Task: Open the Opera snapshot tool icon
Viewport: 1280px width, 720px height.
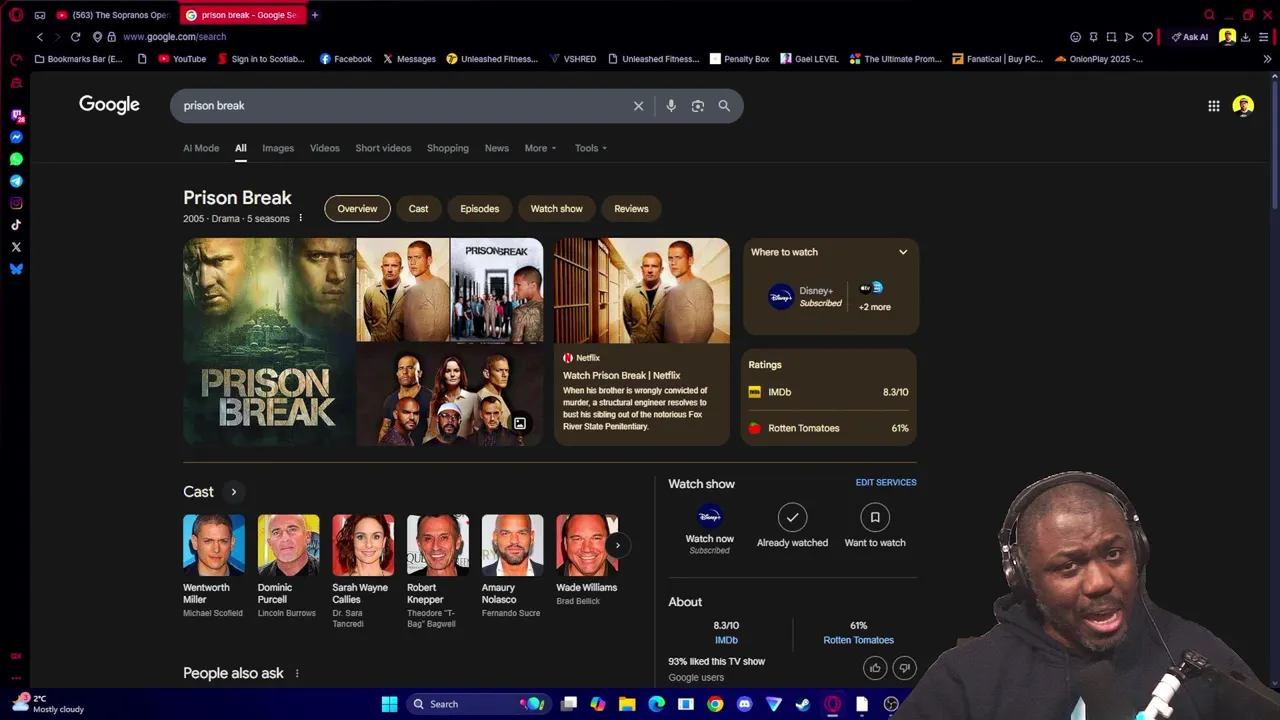Action: (1111, 37)
